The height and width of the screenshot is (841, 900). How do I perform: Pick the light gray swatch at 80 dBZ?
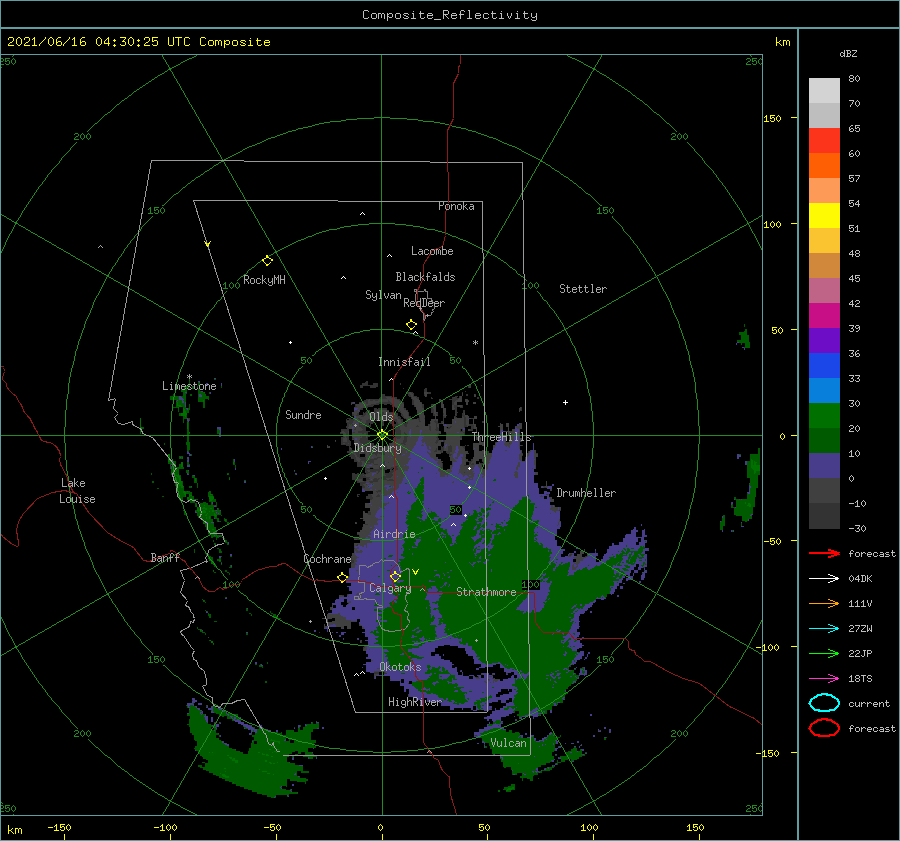tap(824, 91)
